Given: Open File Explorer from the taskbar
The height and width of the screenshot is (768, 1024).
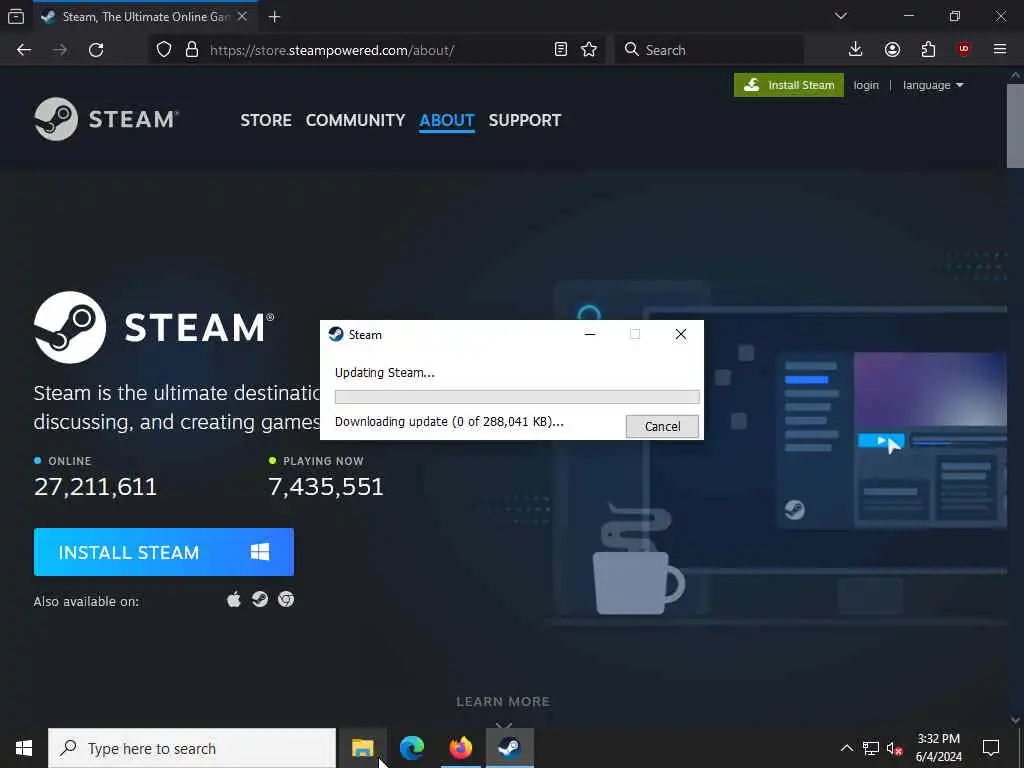Looking at the screenshot, I should click(362, 748).
